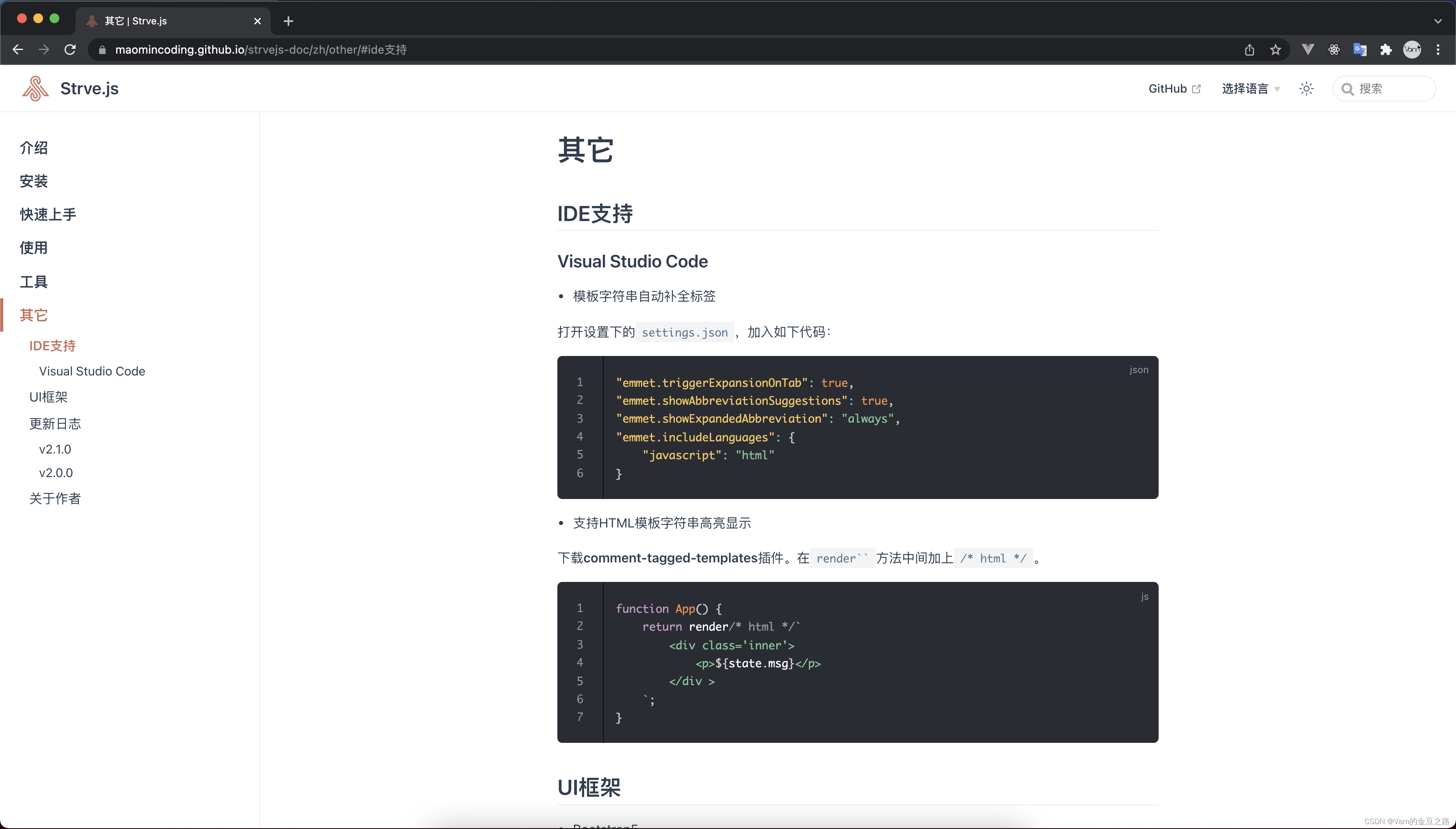The height and width of the screenshot is (829, 1456).
Task: Open a new browser tab
Action: (288, 21)
